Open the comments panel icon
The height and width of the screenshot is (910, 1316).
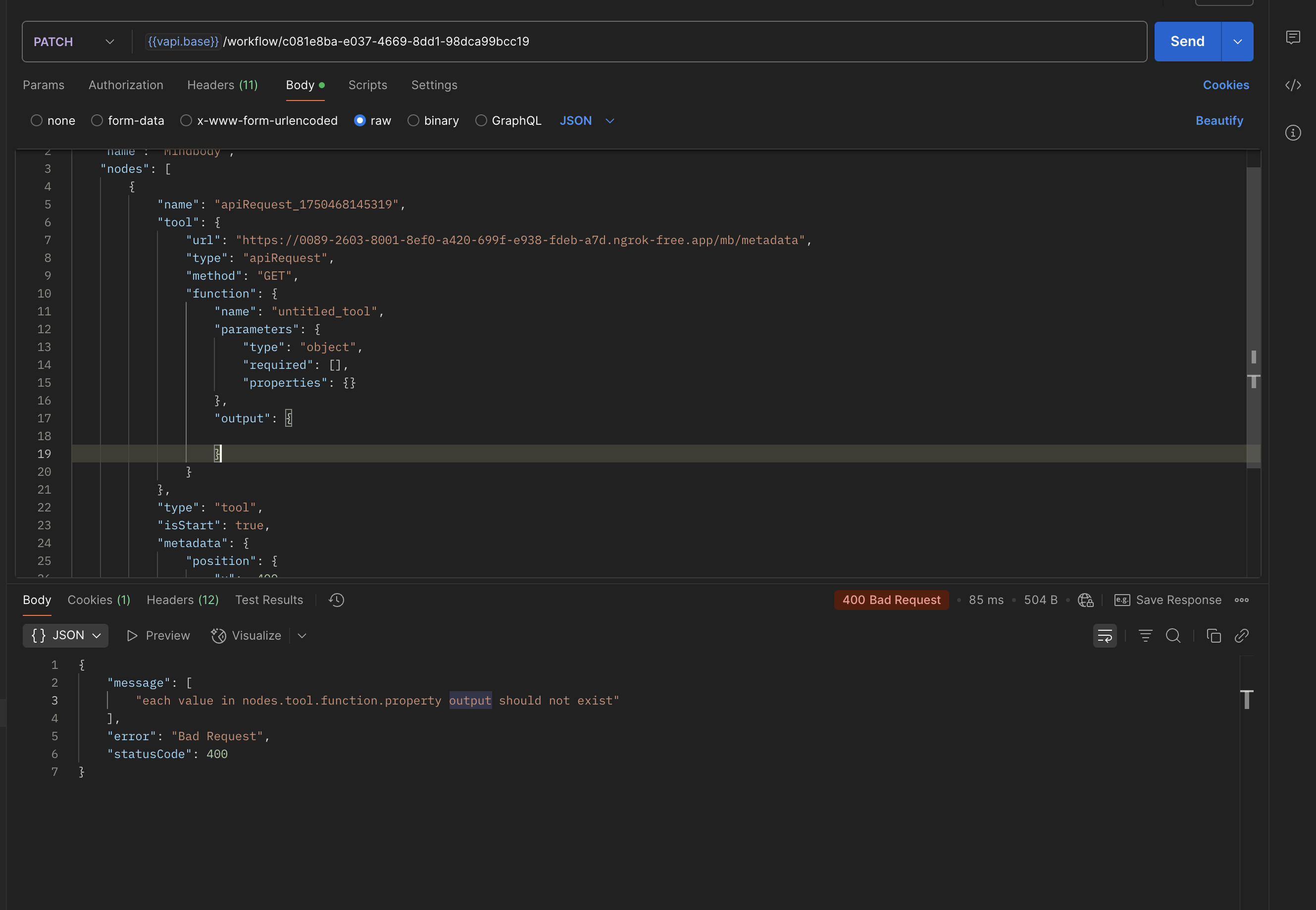tap(1293, 37)
